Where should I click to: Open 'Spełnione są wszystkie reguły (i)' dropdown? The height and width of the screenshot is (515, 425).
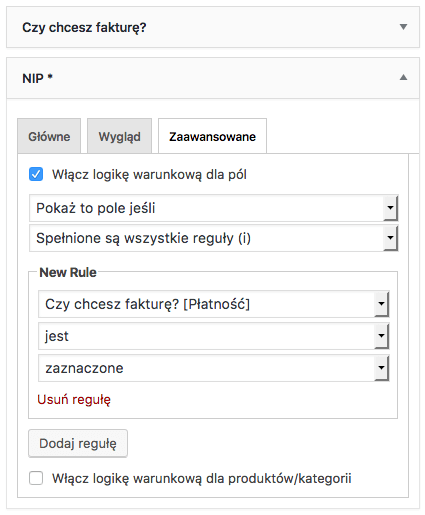pyautogui.click(x=214, y=238)
